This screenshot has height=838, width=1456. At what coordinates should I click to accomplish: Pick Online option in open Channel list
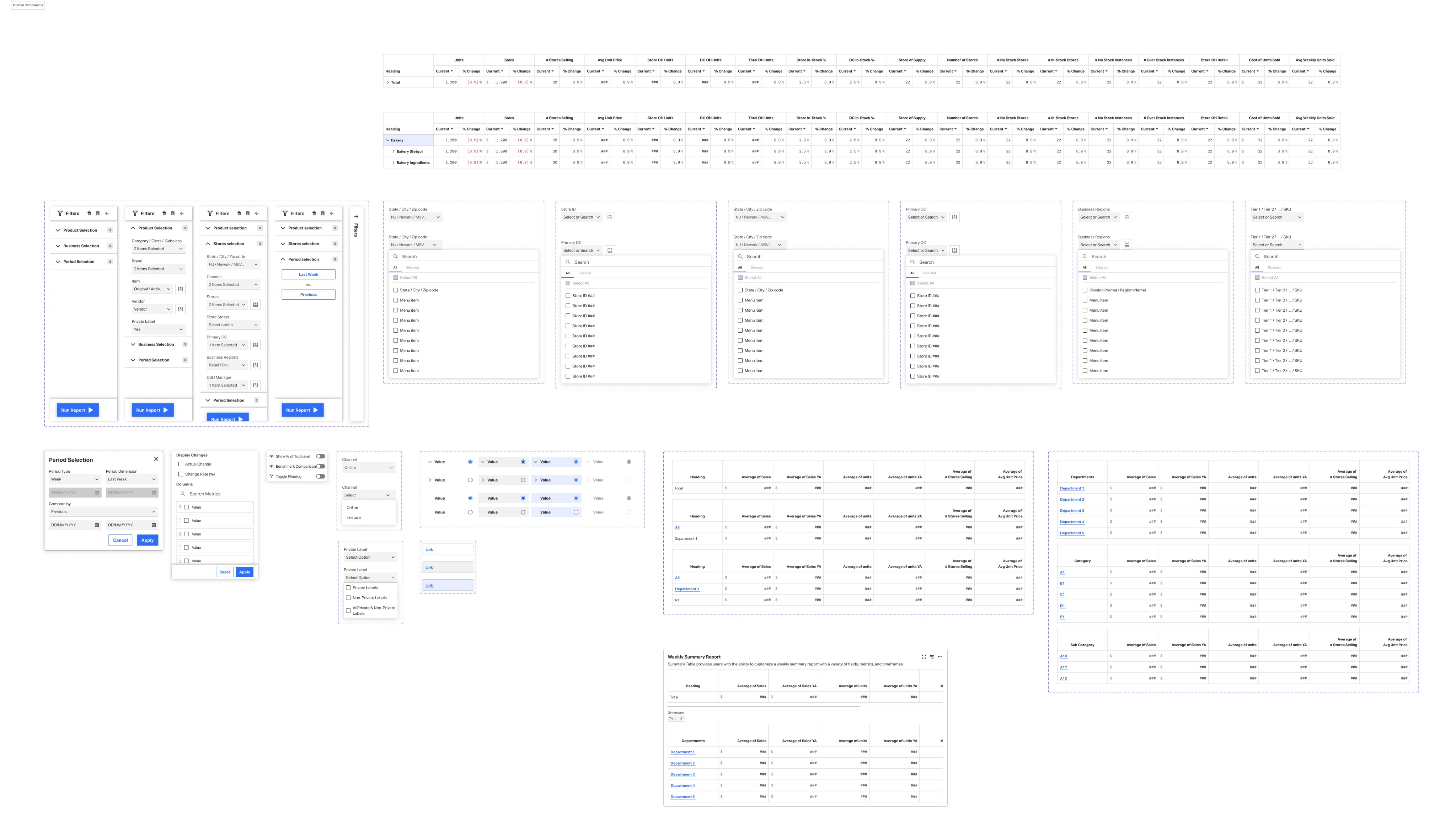point(352,507)
